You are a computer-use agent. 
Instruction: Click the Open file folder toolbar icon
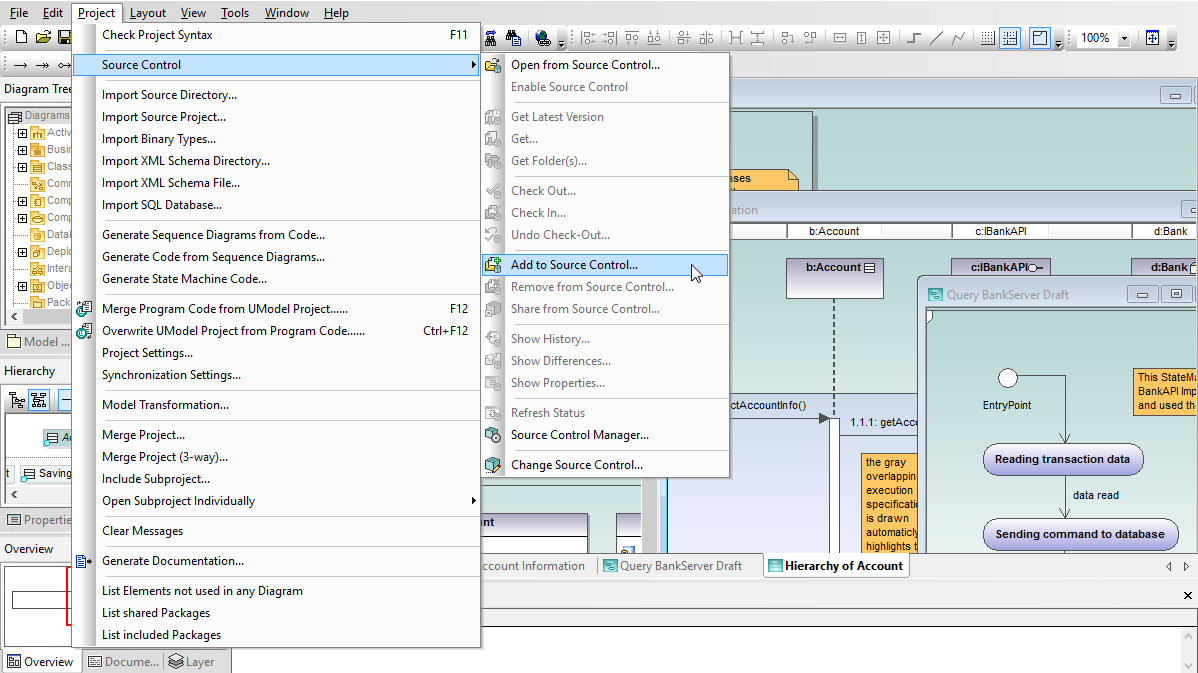point(44,37)
